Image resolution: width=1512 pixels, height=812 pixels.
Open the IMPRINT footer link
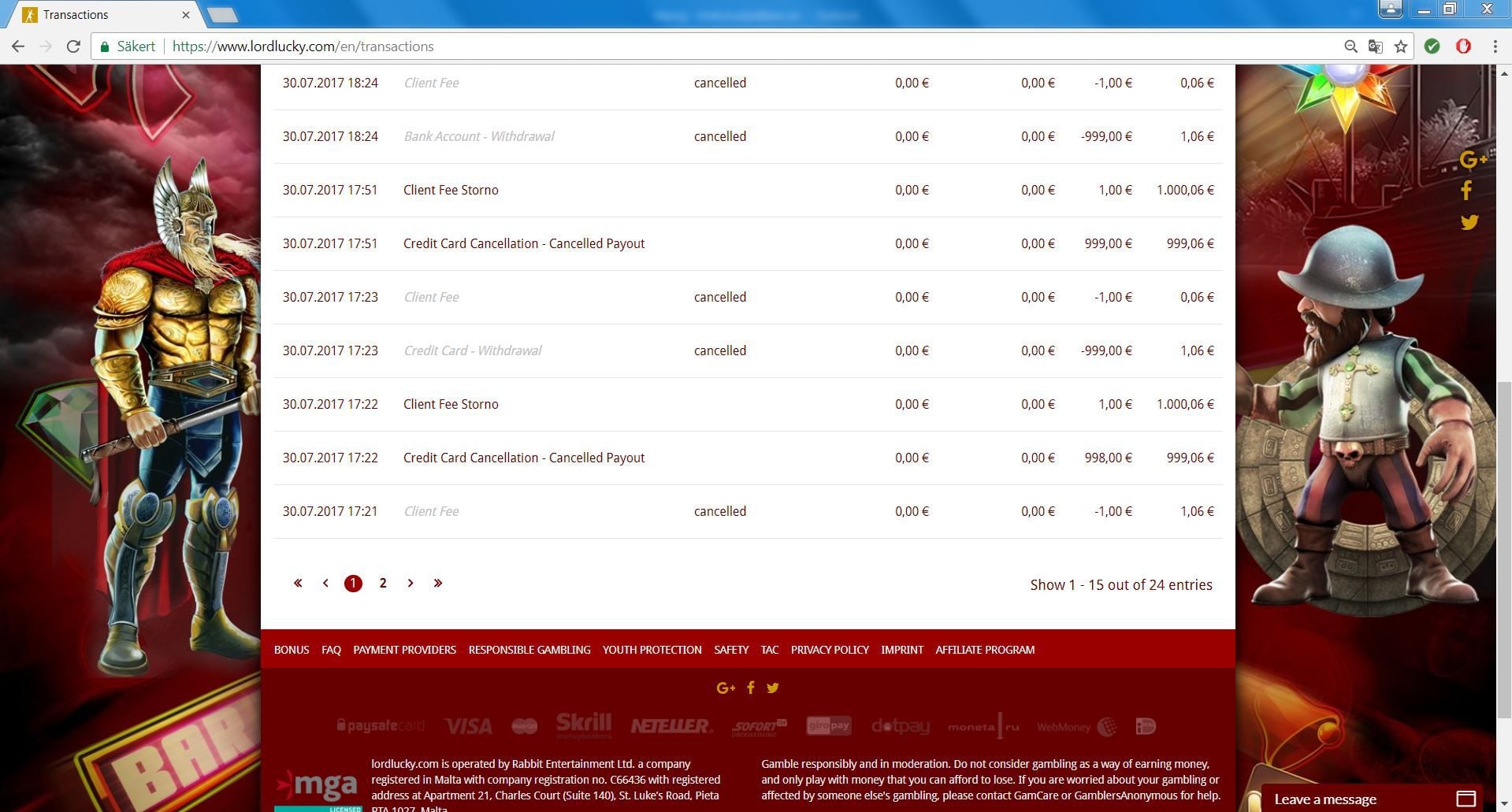[902, 650]
